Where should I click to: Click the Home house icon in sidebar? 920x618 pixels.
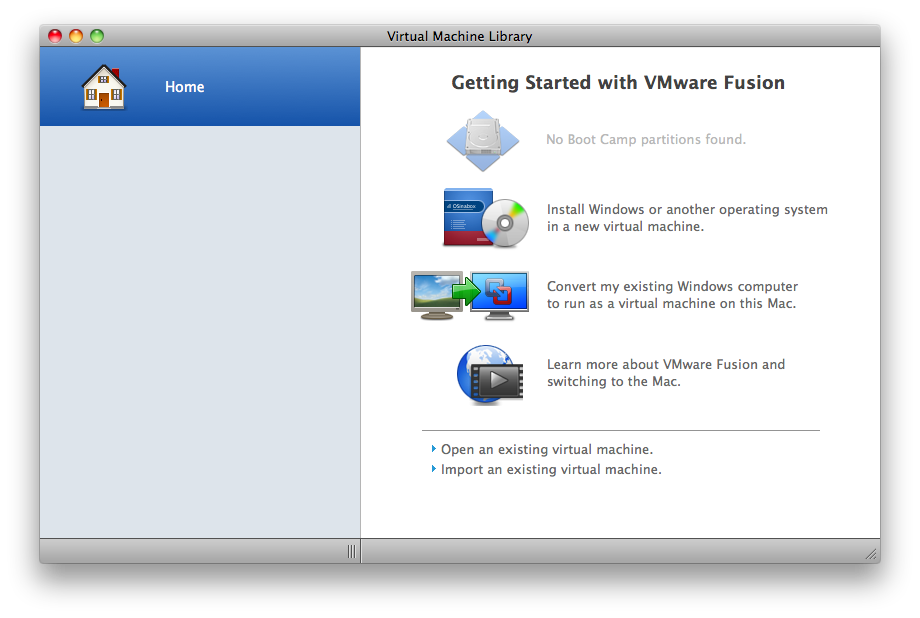click(x=104, y=87)
